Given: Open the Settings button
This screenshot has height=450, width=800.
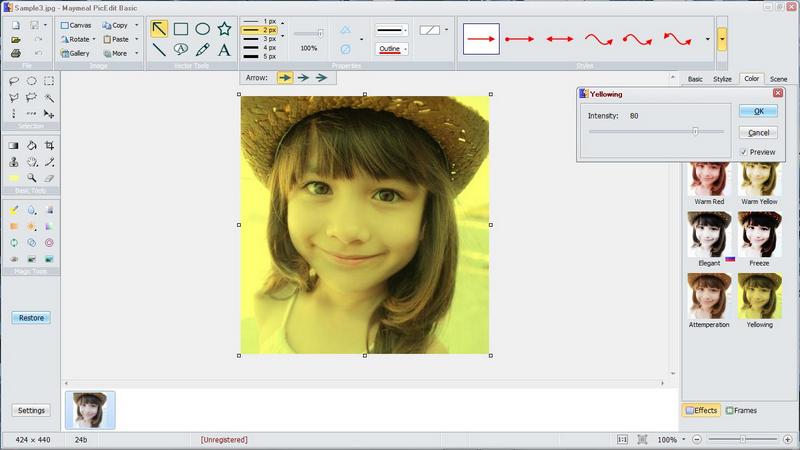Looking at the screenshot, I should (31, 410).
